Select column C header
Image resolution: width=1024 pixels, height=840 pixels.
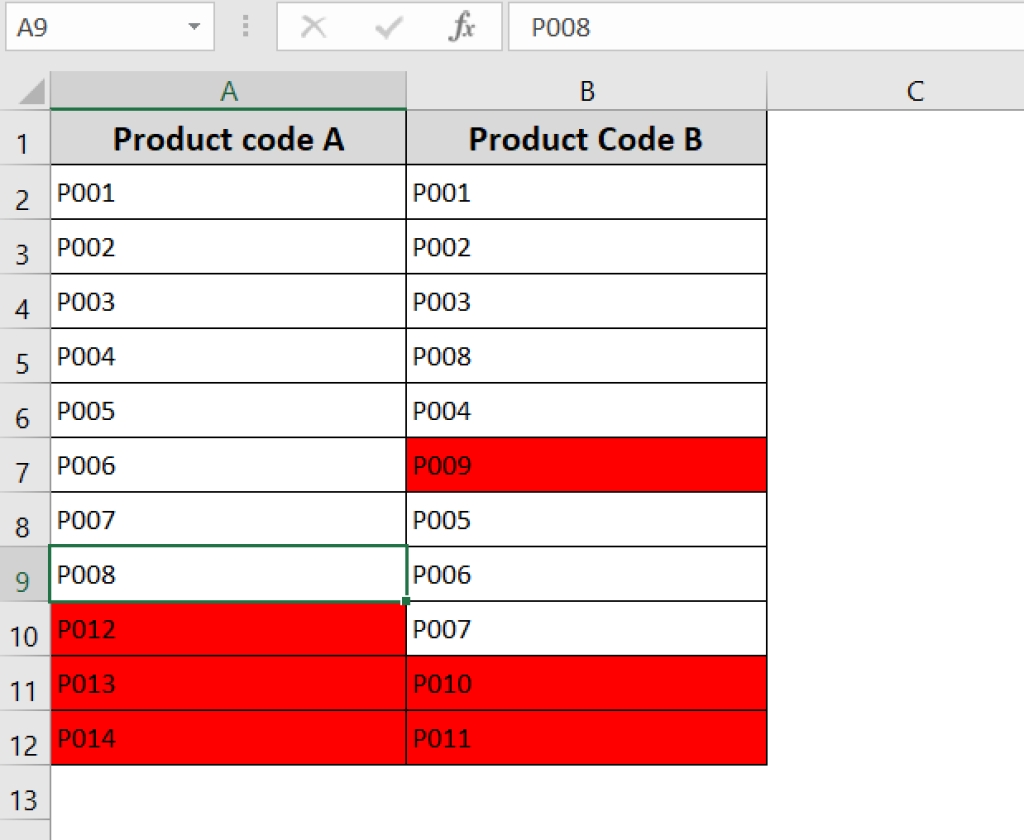pyautogui.click(x=915, y=91)
